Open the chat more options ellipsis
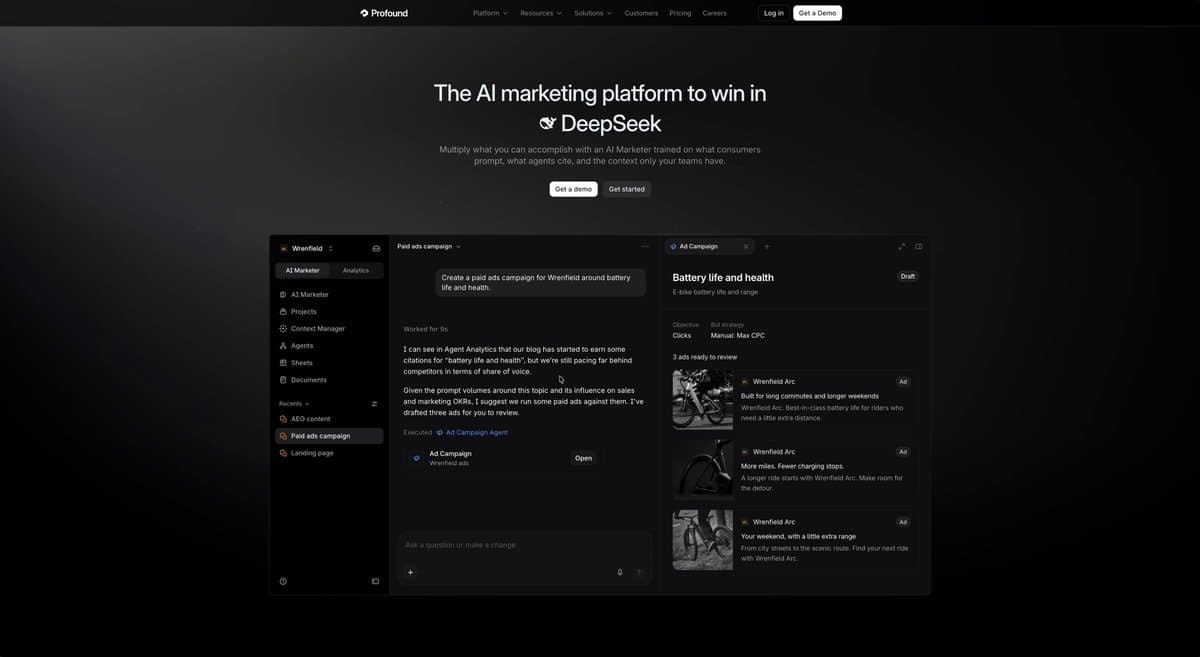1200x657 pixels. point(645,246)
